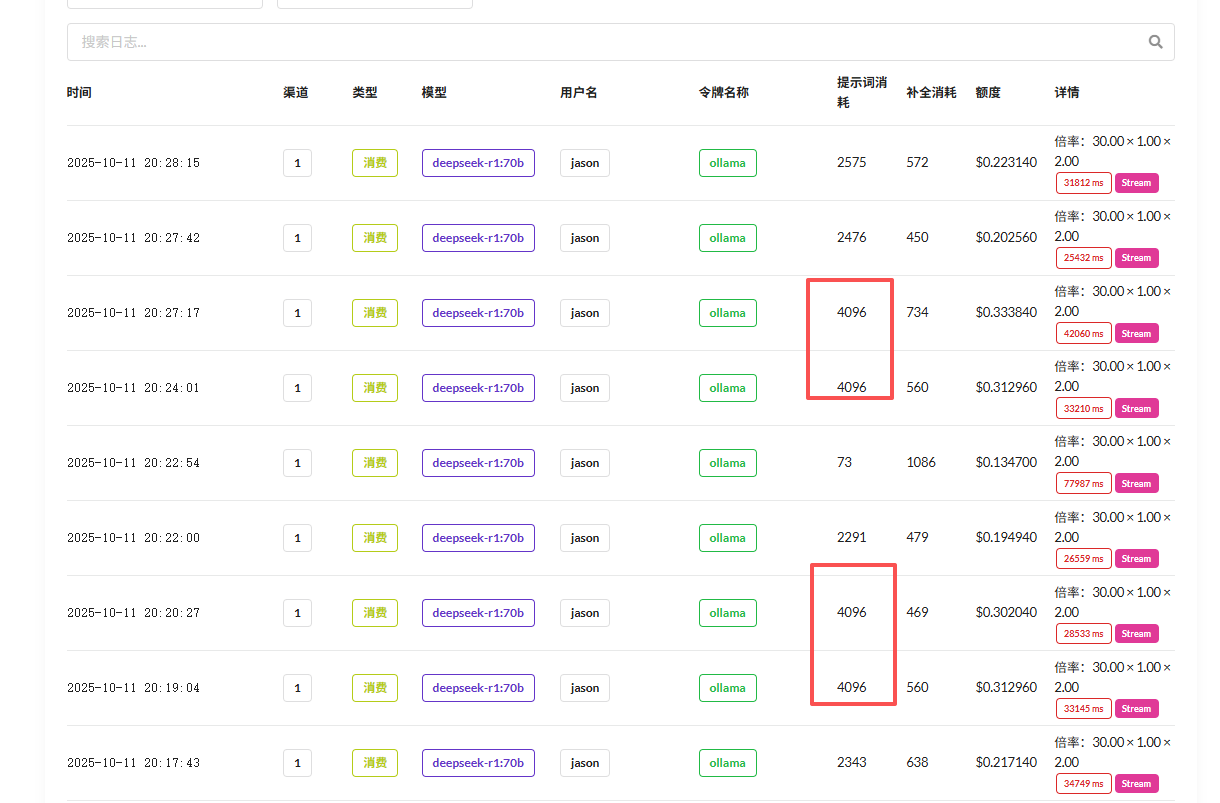The width and height of the screenshot is (1220, 803).
Task: Click the magnifier search icon
Action: (x=1155, y=42)
